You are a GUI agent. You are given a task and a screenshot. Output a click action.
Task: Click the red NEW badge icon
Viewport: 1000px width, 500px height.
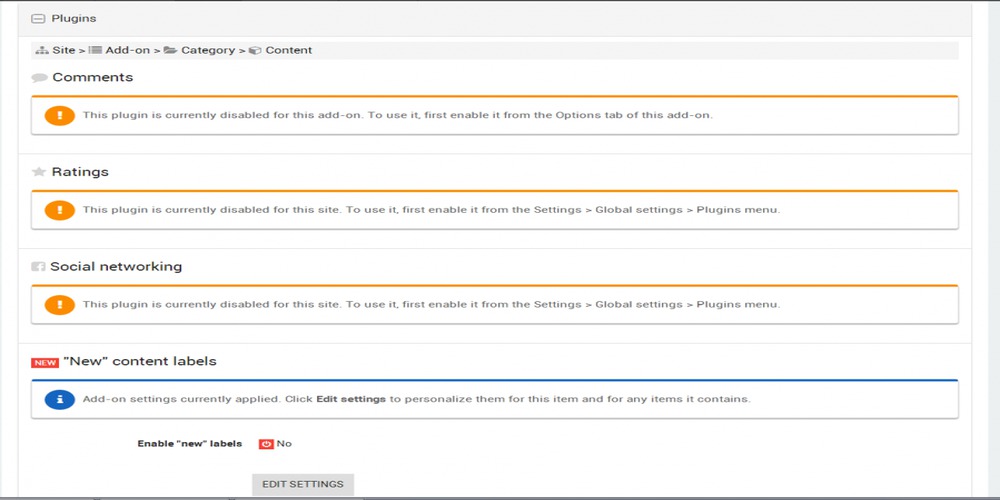pyautogui.click(x=45, y=362)
